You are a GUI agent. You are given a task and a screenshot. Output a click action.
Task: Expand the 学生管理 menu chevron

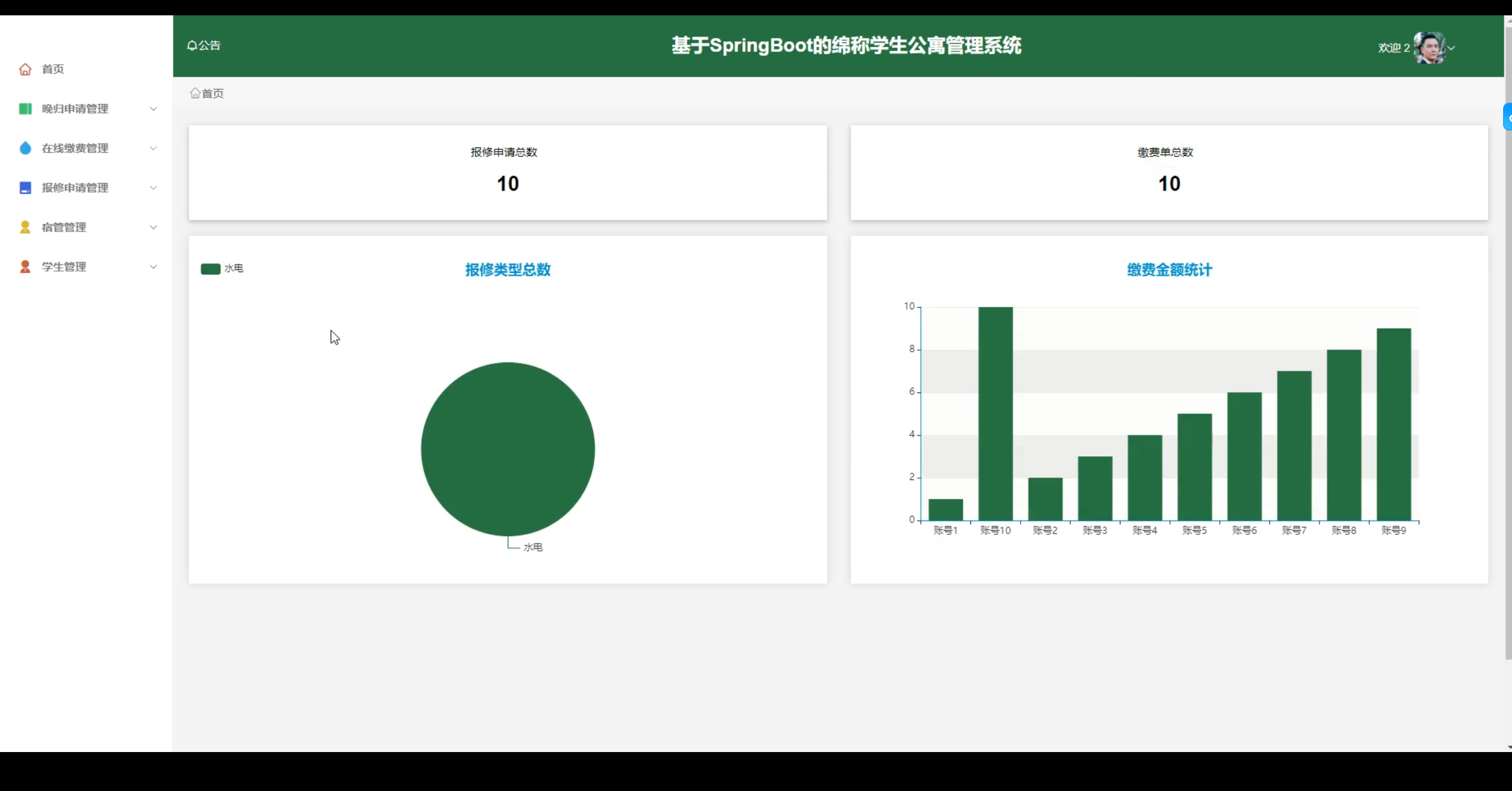[x=154, y=267]
